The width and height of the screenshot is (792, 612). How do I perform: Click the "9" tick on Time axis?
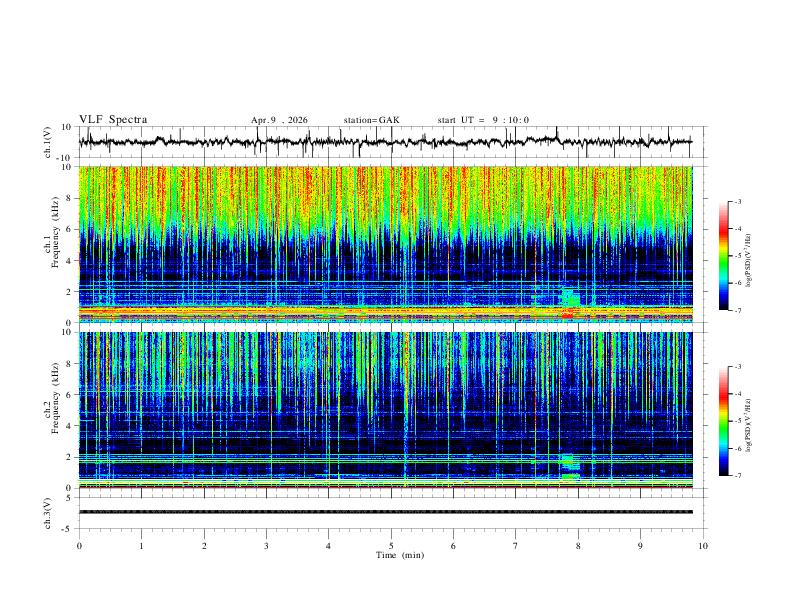pyautogui.click(x=640, y=546)
